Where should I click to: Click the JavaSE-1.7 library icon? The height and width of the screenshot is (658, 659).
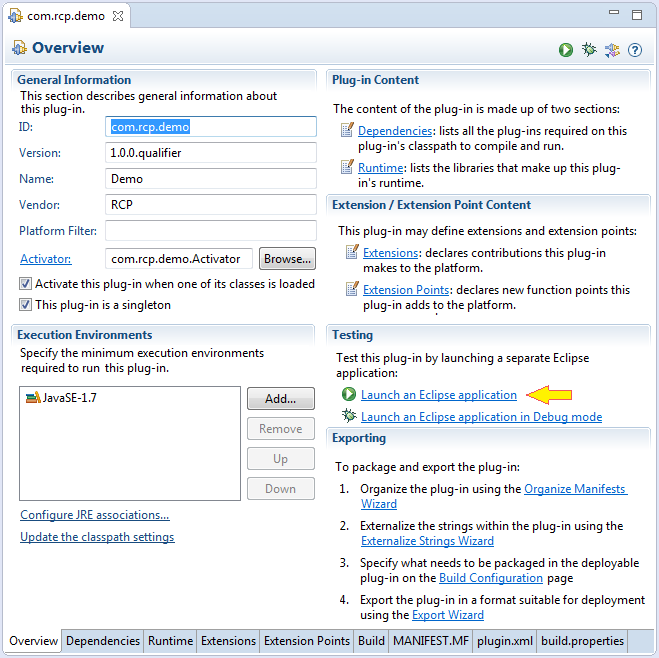33,397
